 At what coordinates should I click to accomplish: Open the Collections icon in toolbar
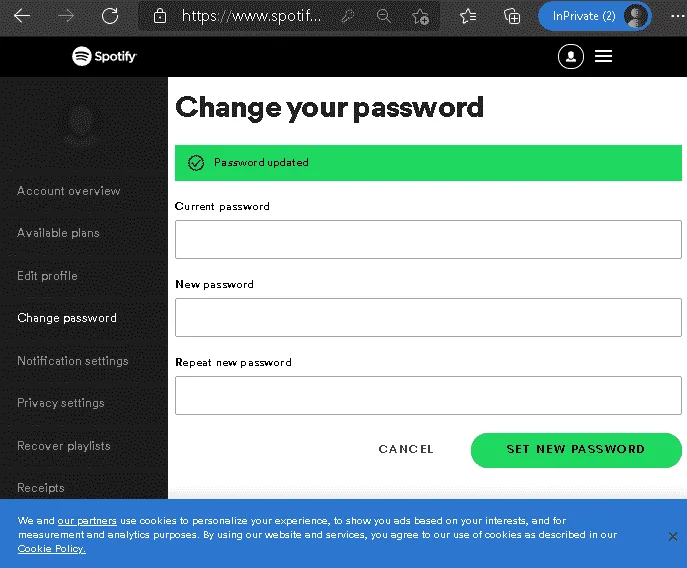pos(512,17)
